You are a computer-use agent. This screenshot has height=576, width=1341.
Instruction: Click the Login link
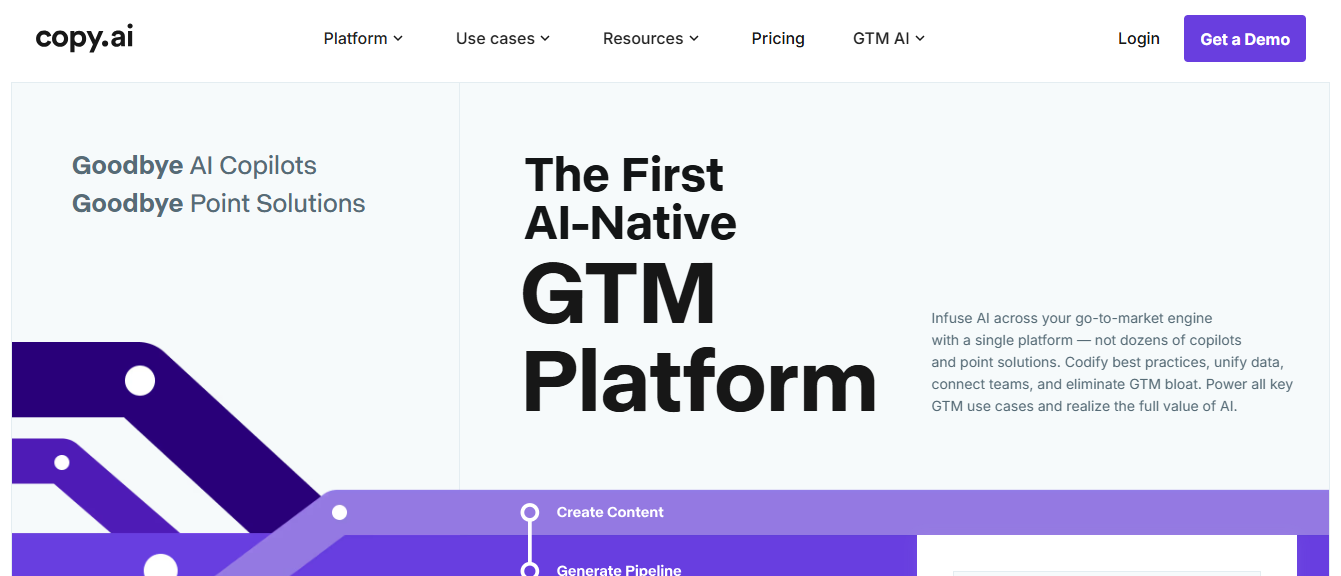click(1138, 39)
